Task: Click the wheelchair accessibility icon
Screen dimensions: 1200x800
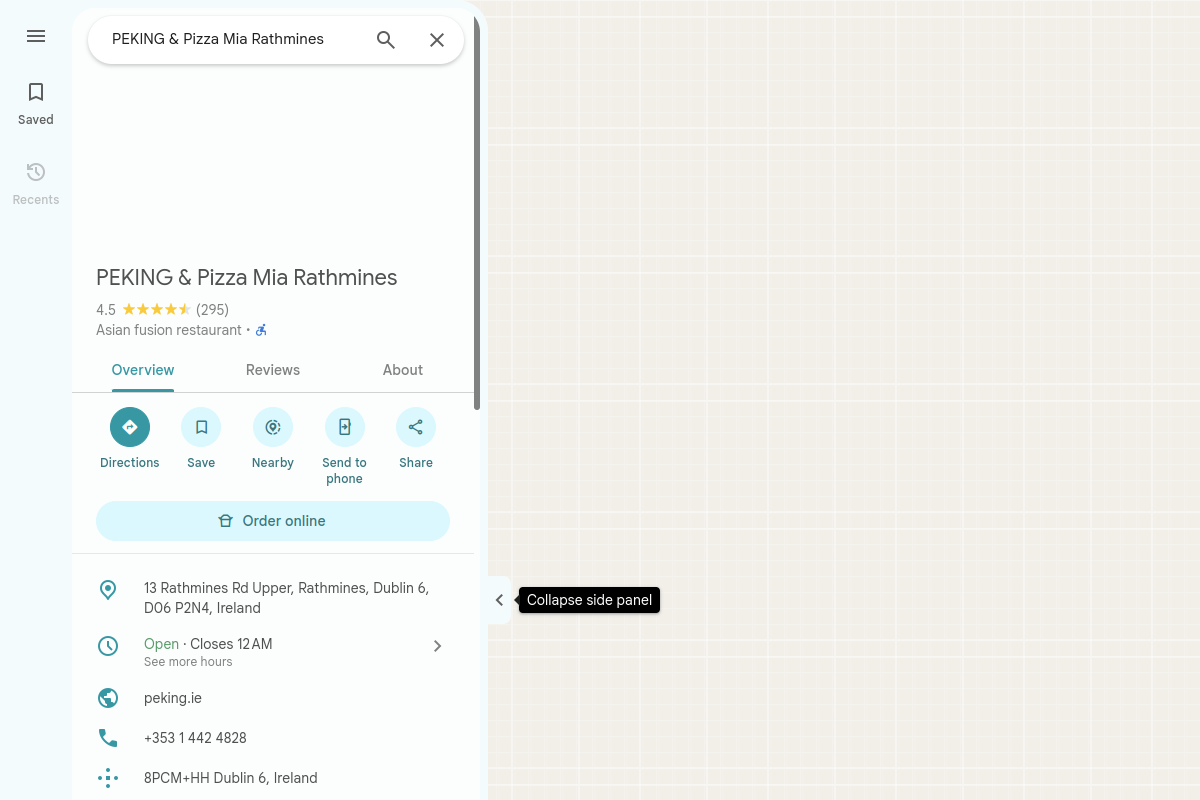Action: (x=261, y=330)
